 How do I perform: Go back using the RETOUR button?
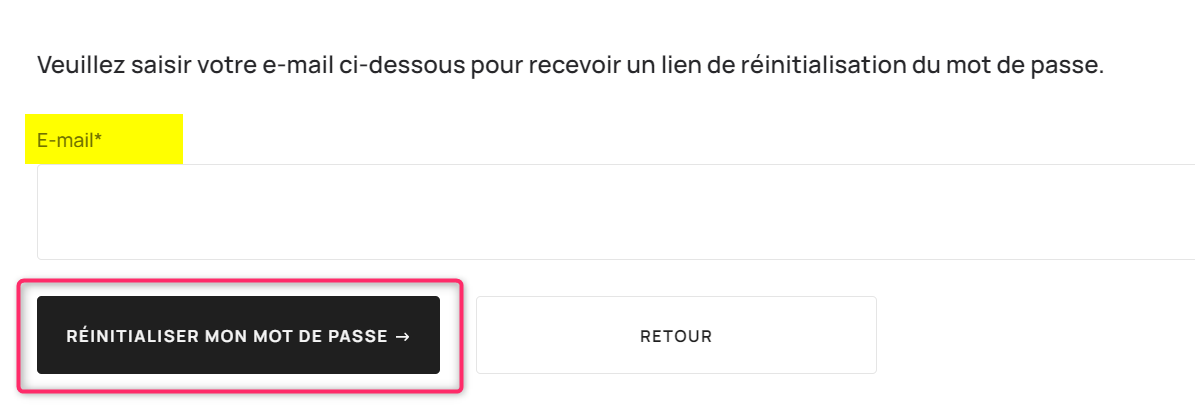point(676,336)
